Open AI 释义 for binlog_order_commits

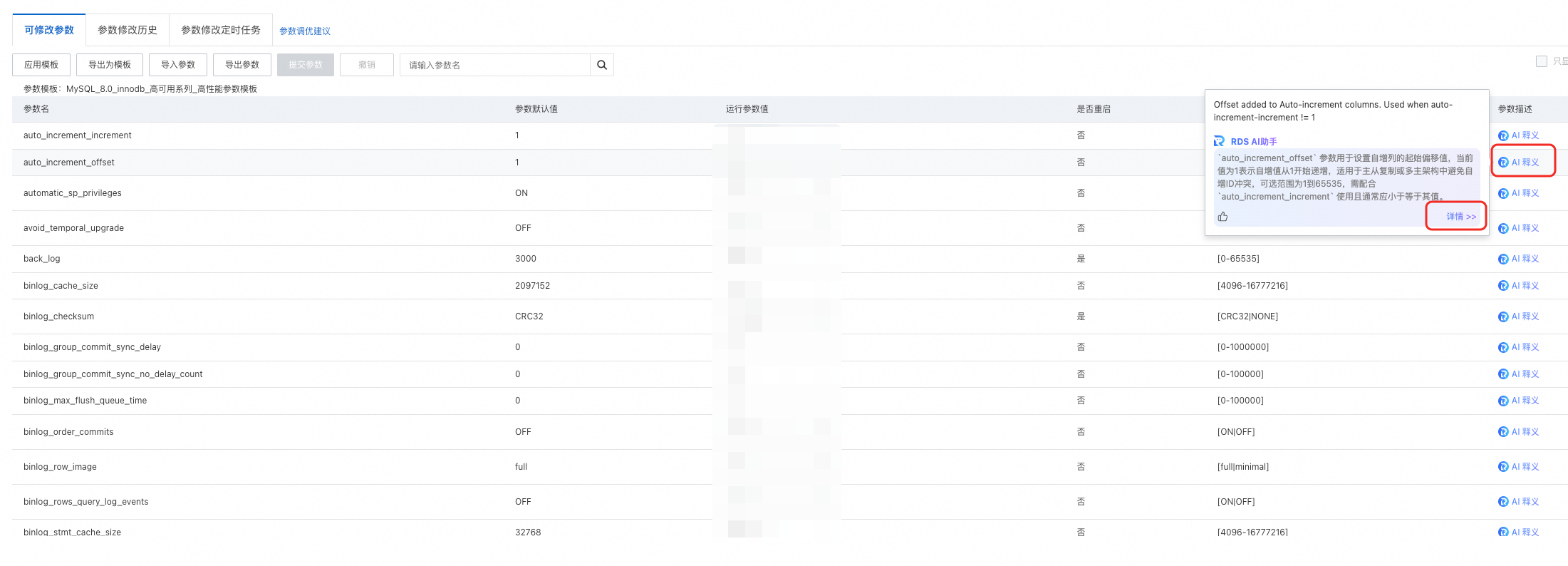[x=1518, y=432]
